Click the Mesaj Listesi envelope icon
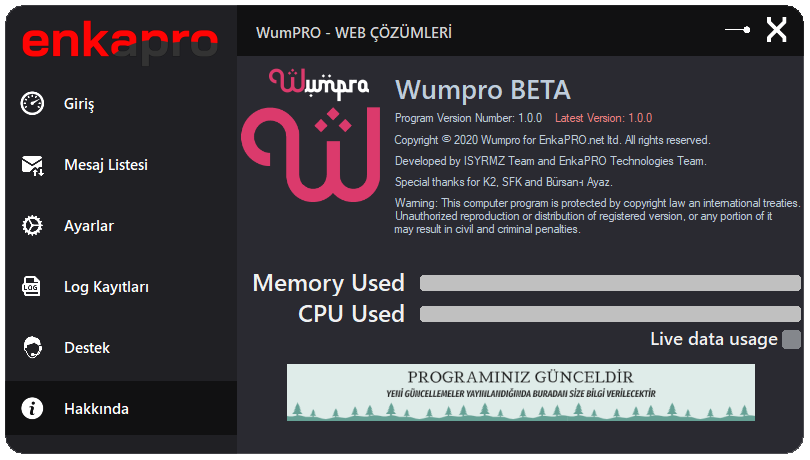Image resolution: width=810 pixels, height=460 pixels. [33, 165]
